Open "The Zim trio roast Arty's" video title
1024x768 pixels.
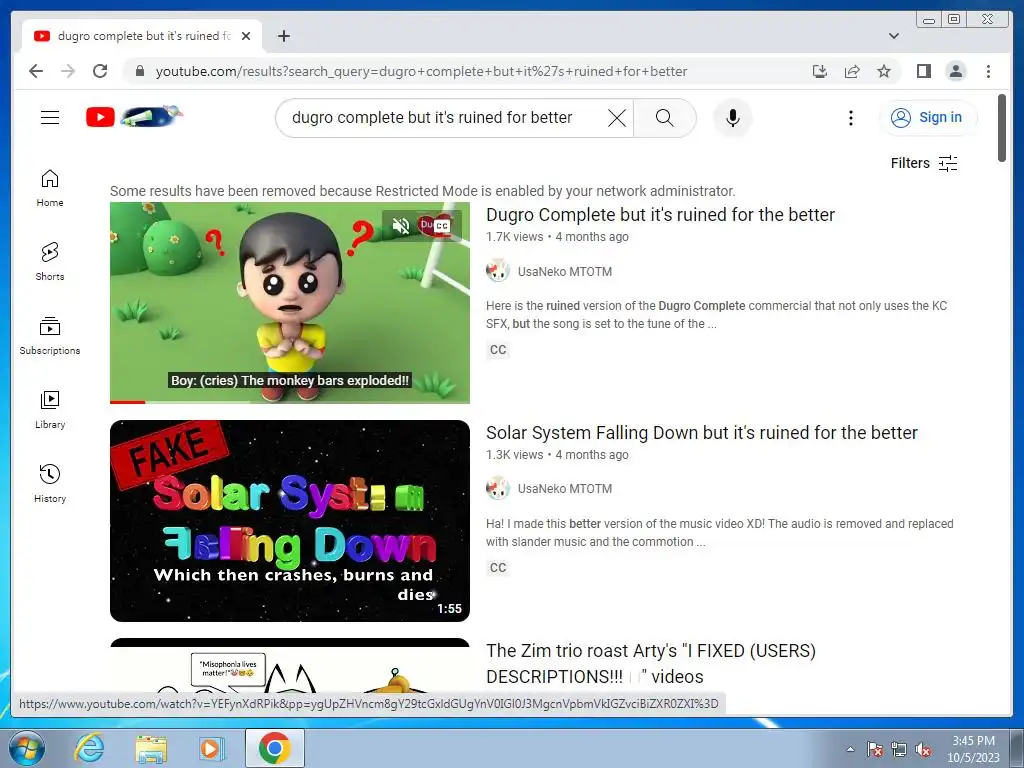click(650, 664)
